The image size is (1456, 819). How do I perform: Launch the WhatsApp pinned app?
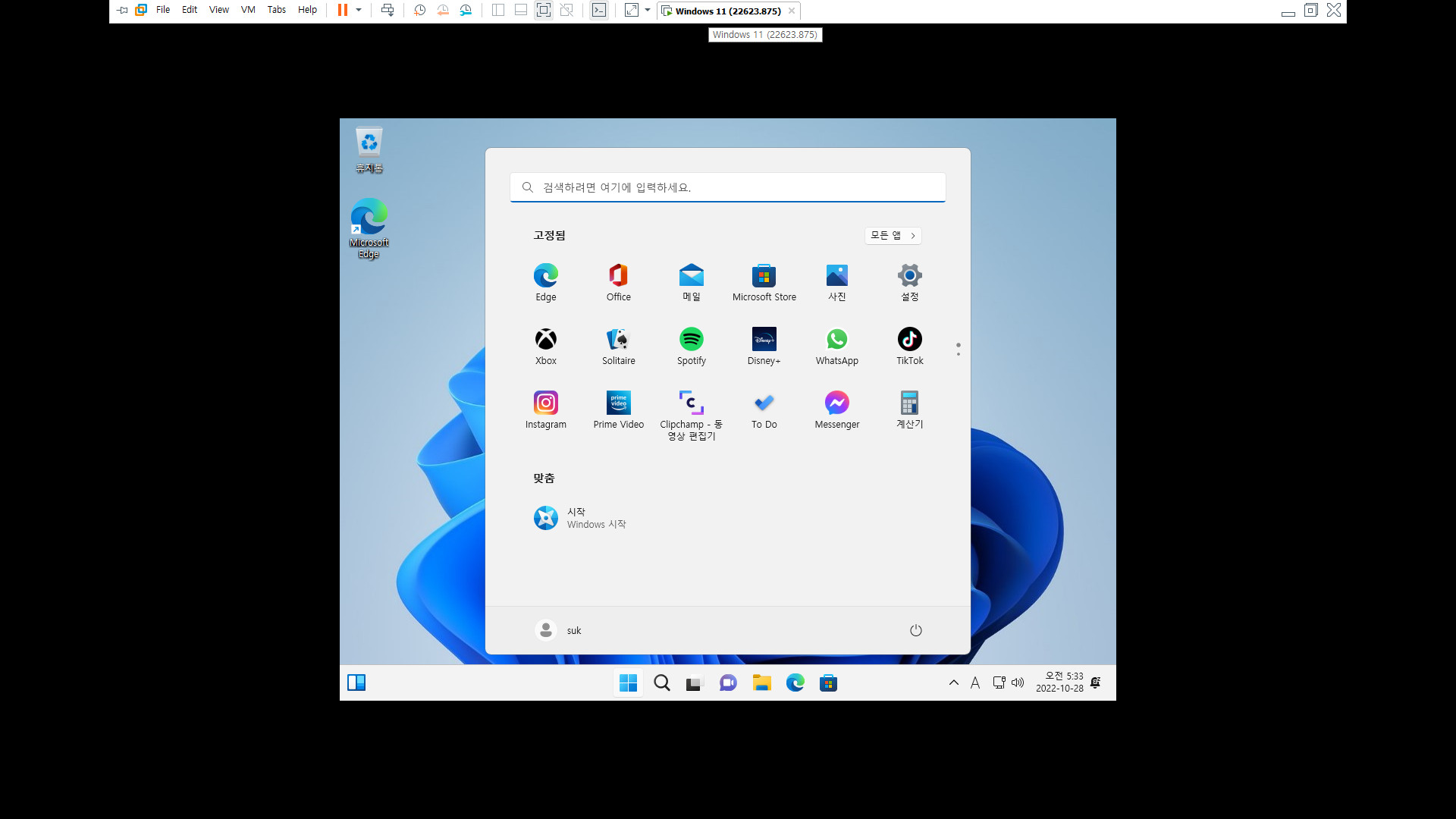837,347
